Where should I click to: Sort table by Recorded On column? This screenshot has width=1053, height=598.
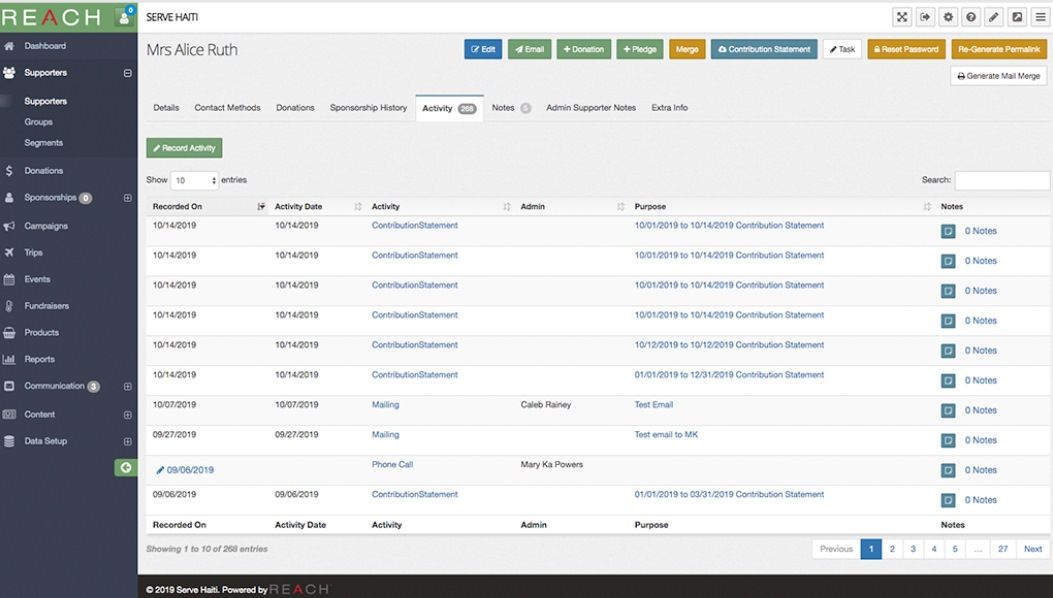coord(208,206)
